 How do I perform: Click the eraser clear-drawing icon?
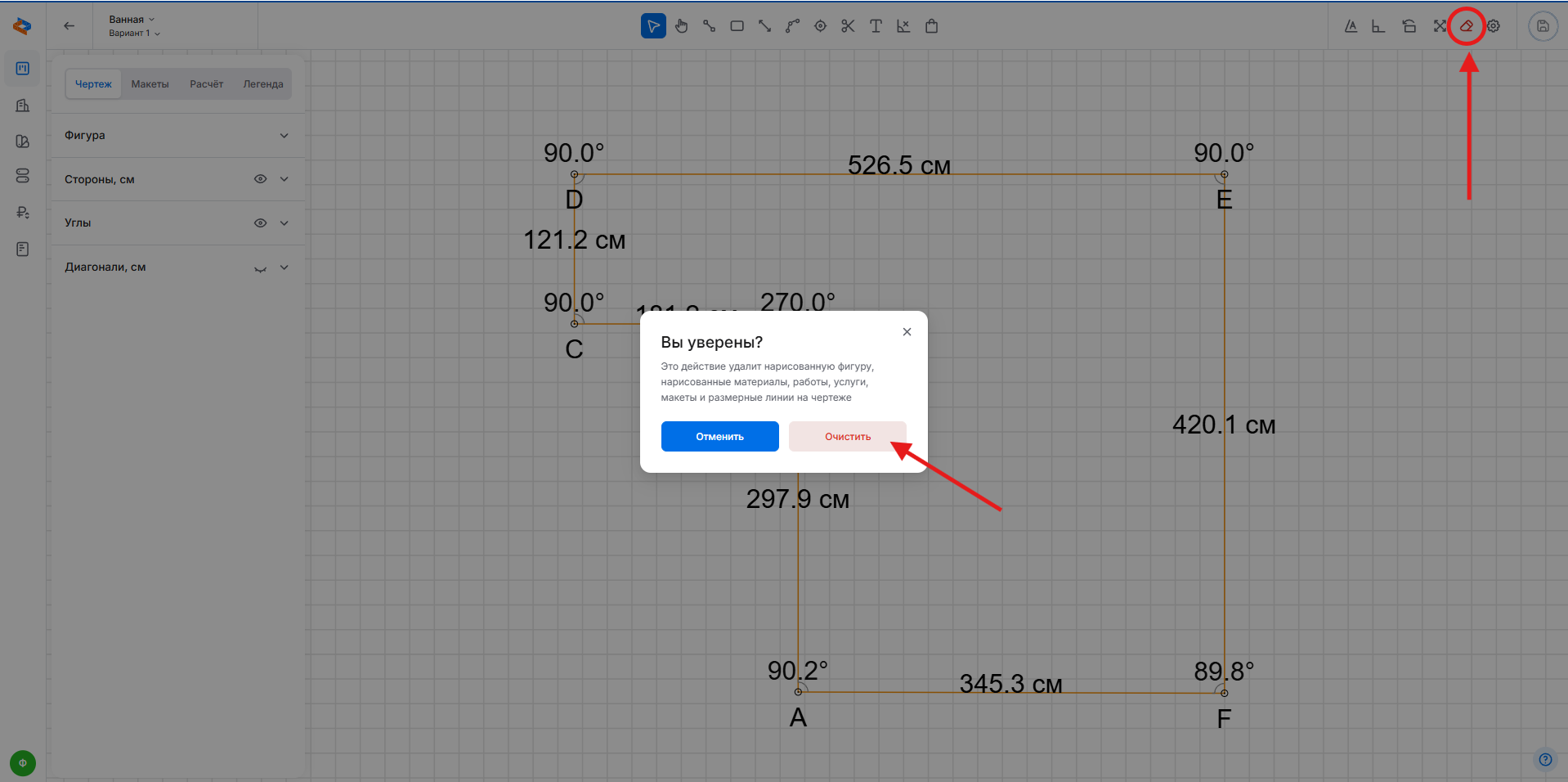click(1467, 26)
